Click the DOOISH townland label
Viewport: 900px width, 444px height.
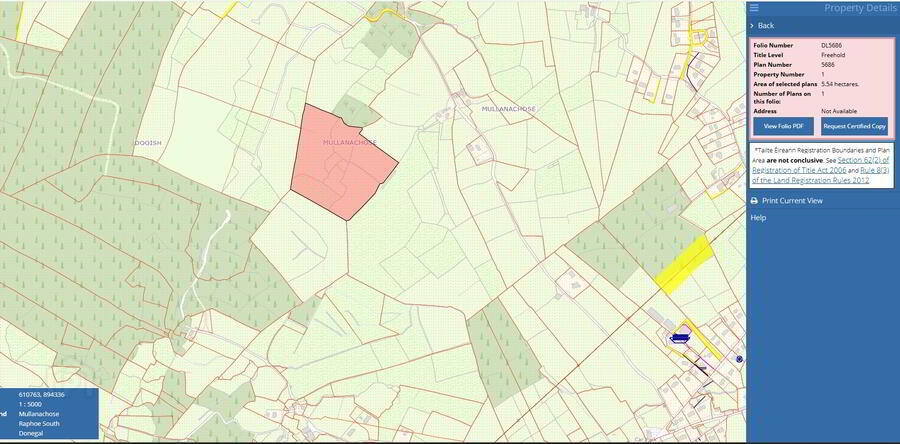pos(146,142)
